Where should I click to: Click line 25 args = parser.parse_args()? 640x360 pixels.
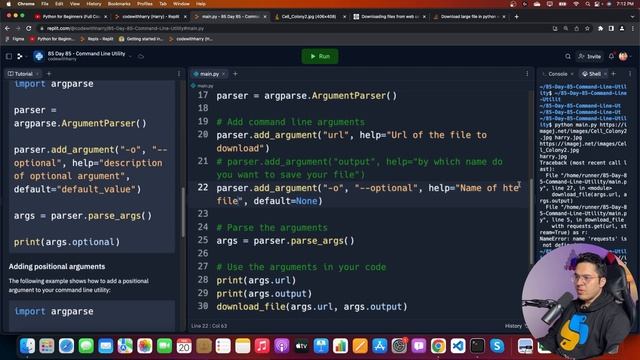click(x=285, y=240)
